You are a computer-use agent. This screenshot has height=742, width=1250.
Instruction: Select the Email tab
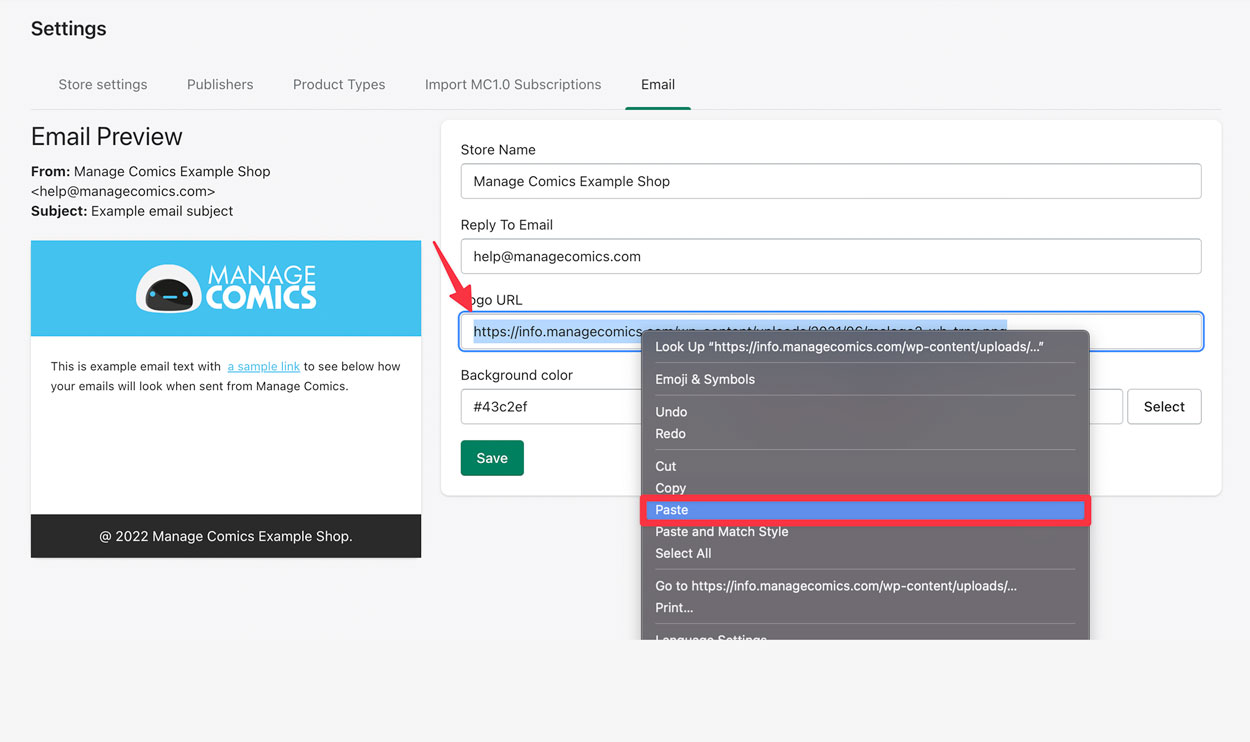coord(658,85)
